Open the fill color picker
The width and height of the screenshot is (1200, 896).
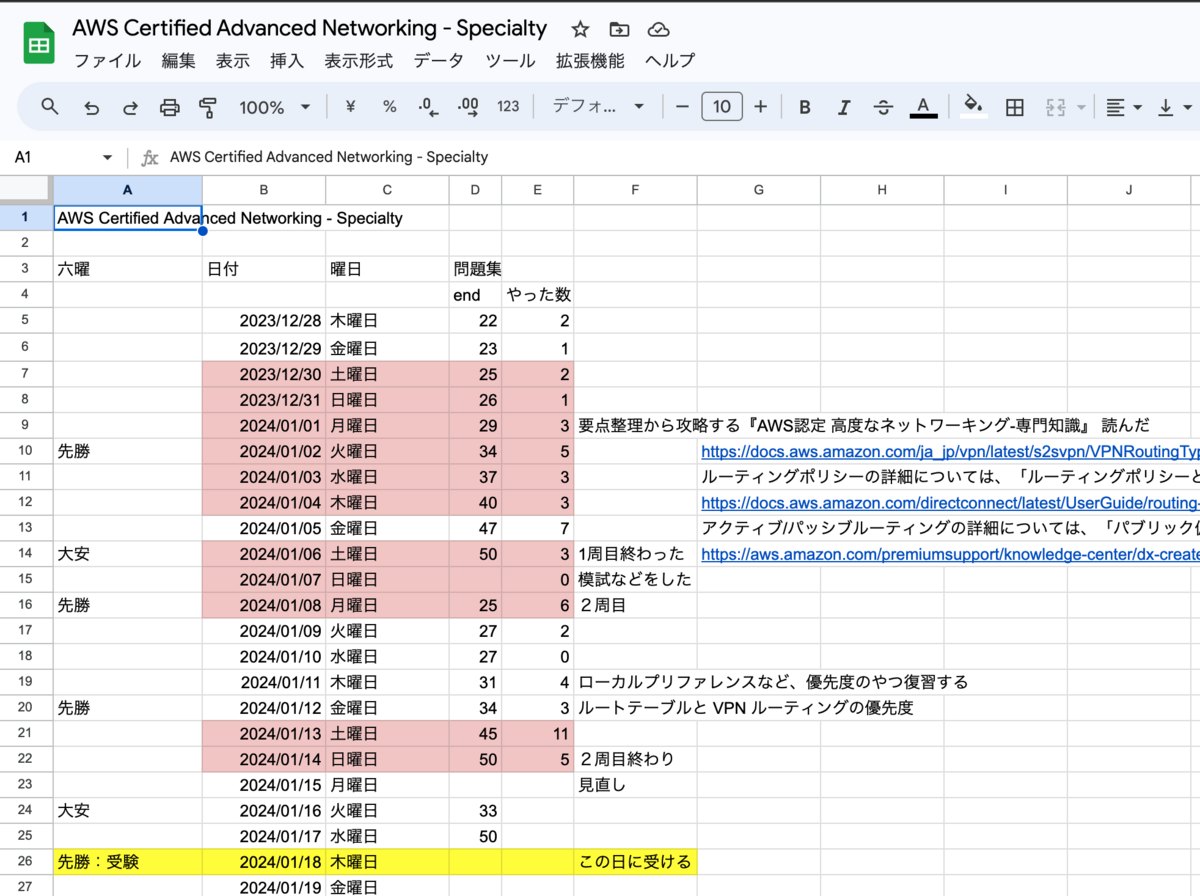pyautogui.click(x=973, y=107)
